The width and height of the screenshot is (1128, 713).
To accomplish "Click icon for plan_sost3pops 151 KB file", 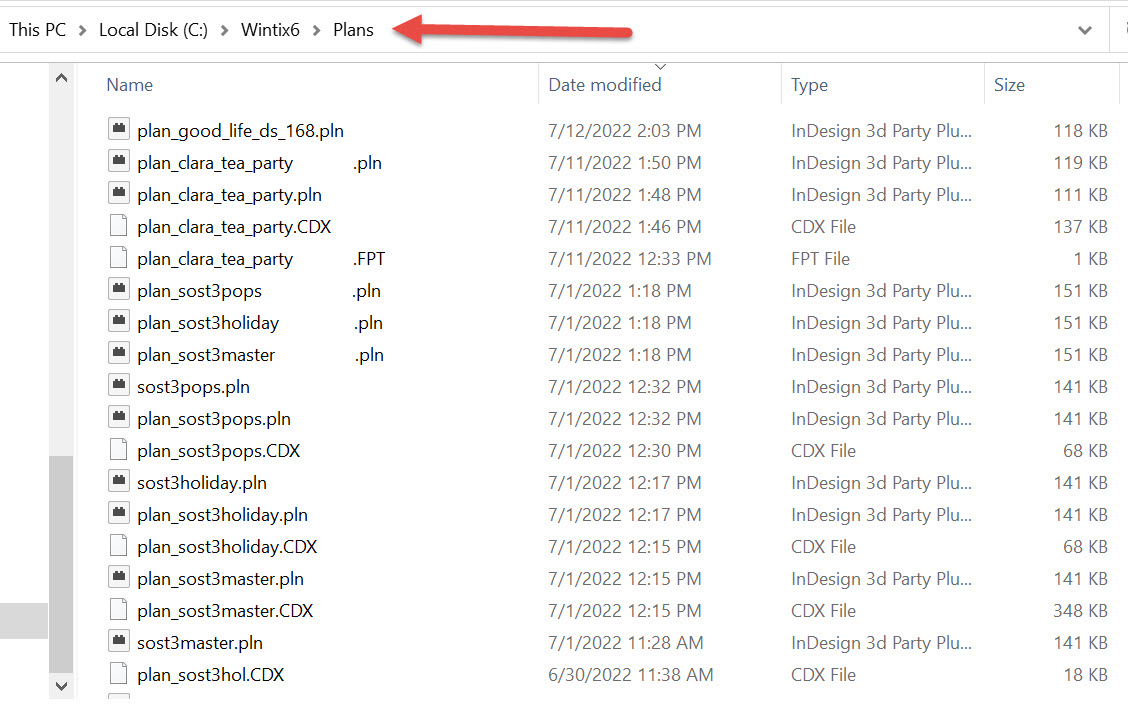I will click(x=119, y=289).
